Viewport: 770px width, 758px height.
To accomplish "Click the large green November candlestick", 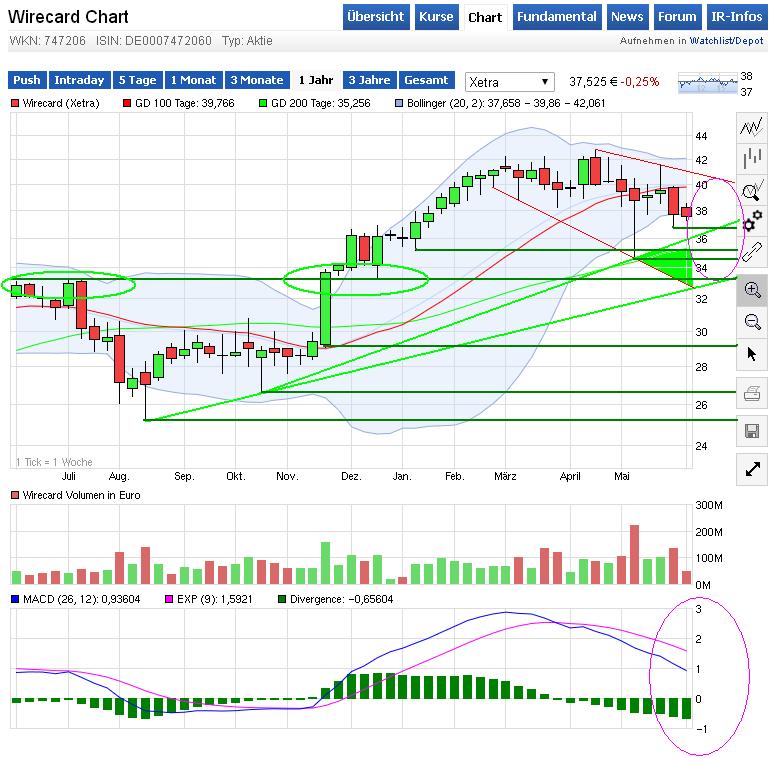I will click(326, 309).
